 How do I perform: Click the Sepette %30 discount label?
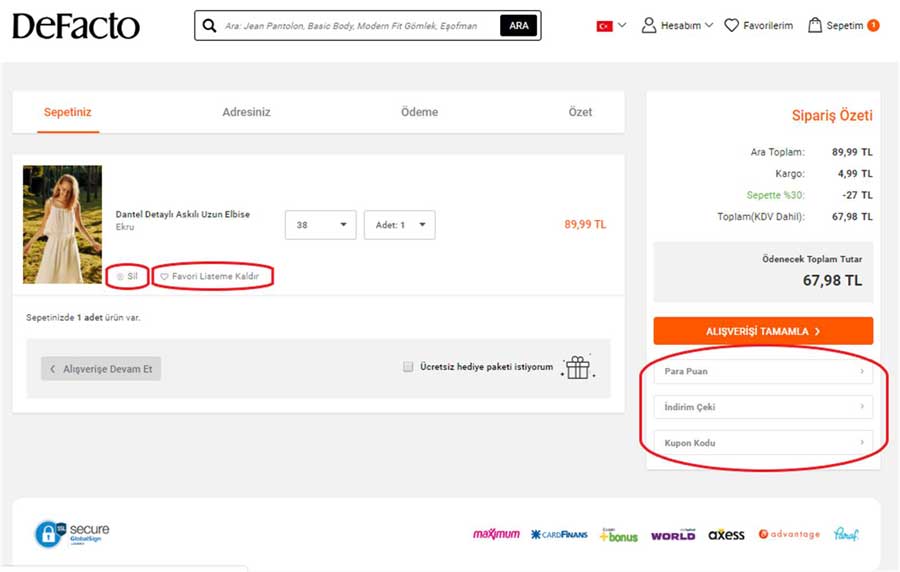775,195
